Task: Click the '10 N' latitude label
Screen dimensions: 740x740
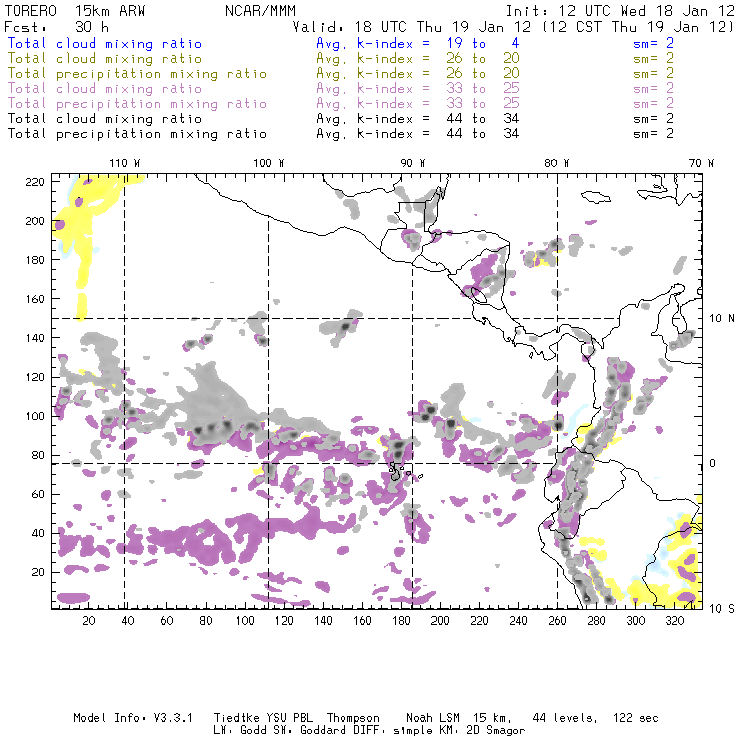Action: 722,319
